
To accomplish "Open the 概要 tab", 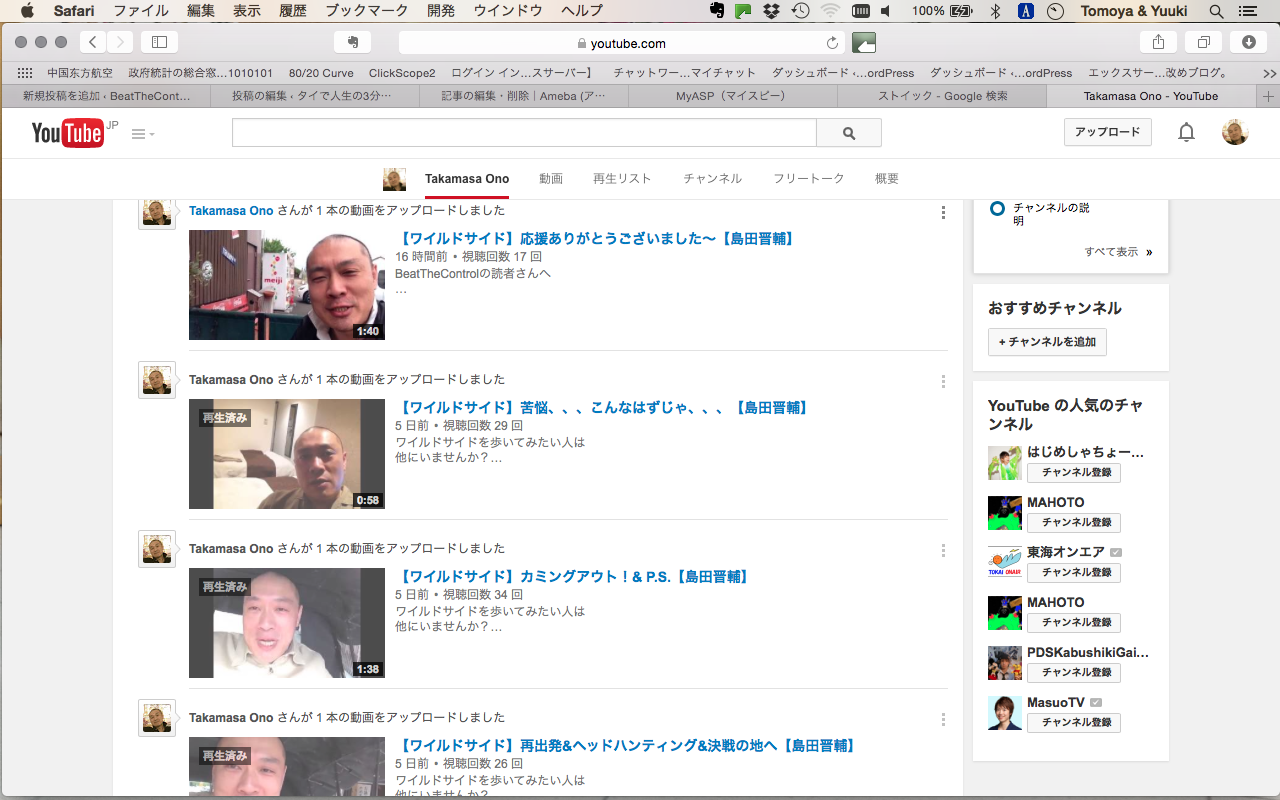I will tap(887, 178).
